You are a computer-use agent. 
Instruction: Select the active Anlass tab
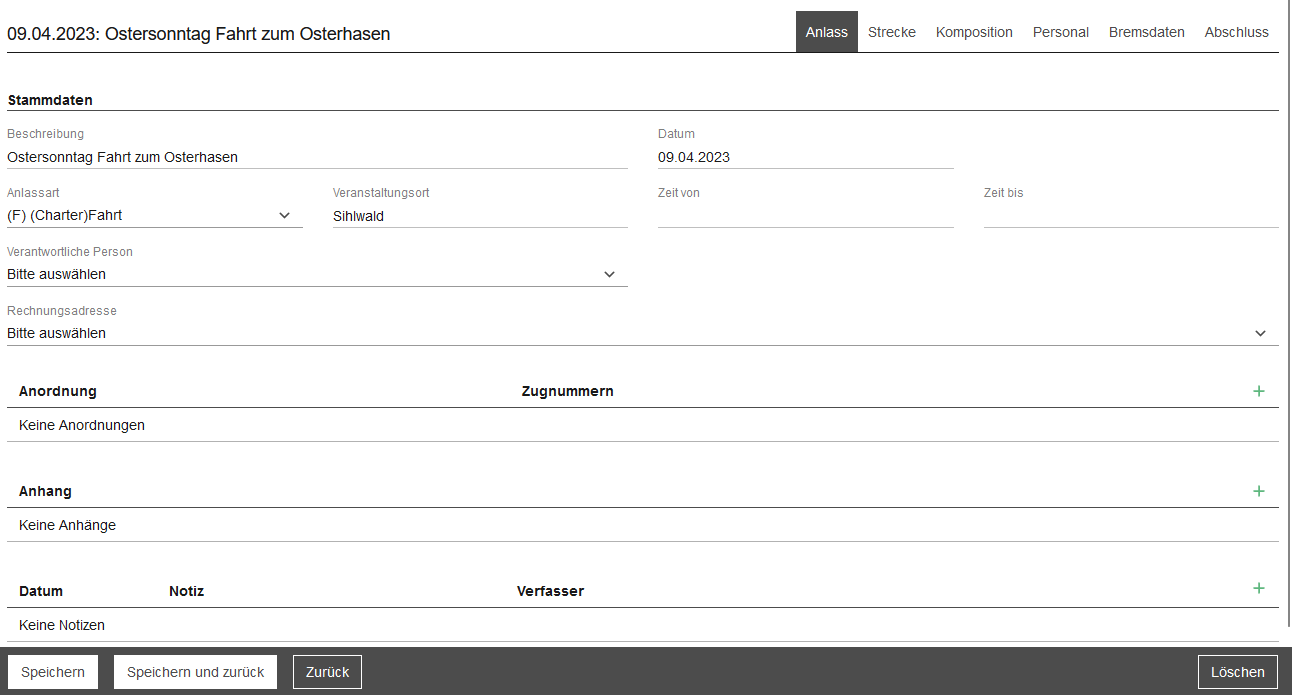click(826, 32)
